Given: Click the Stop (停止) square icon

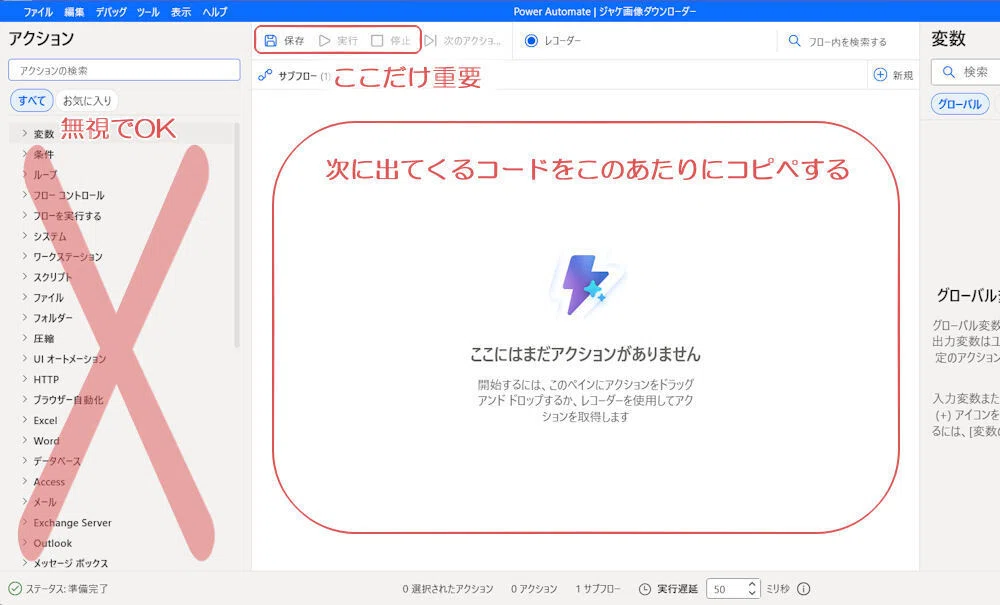Looking at the screenshot, I should [377, 41].
